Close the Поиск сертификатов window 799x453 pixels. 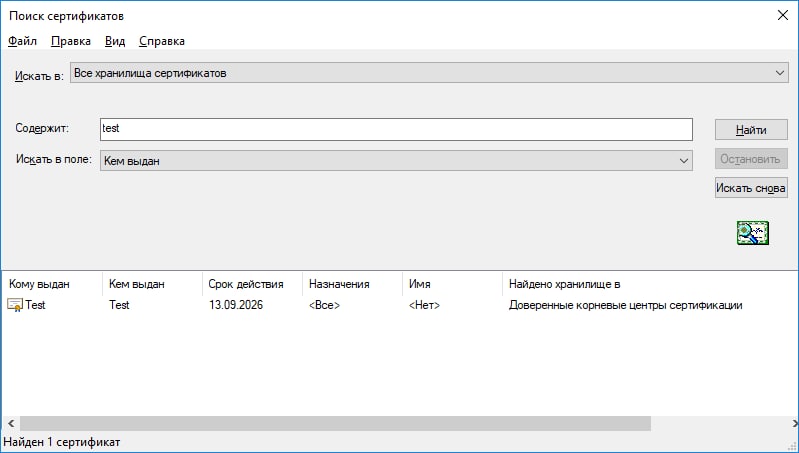tap(783, 15)
